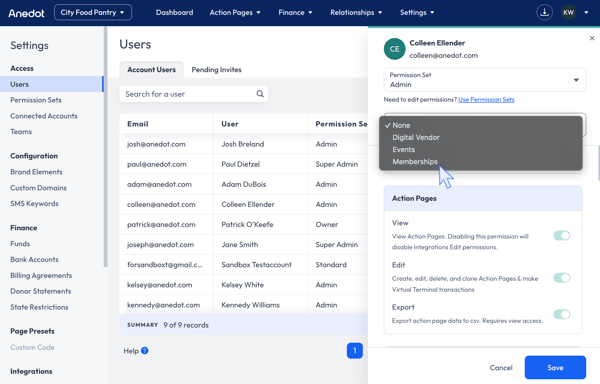The width and height of the screenshot is (600, 384).
Task: Toggle the Action Pages View permission
Action: pyautogui.click(x=562, y=236)
